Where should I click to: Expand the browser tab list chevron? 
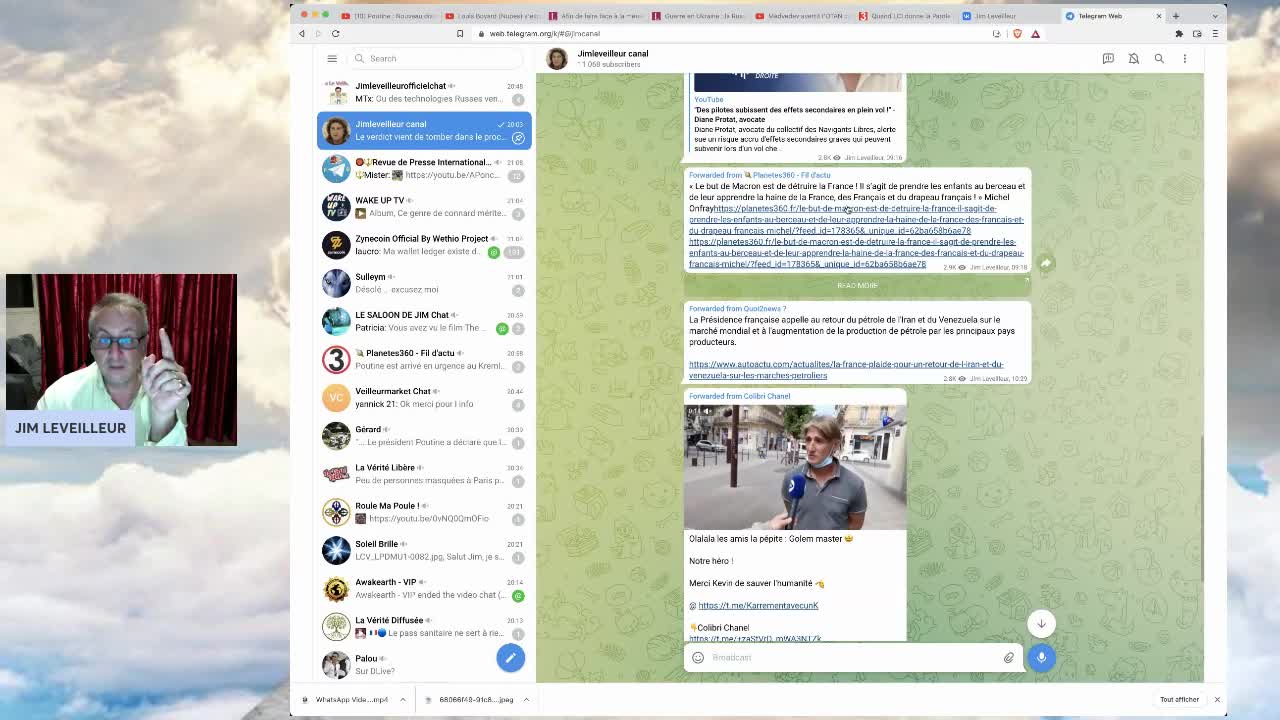[x=1215, y=16]
